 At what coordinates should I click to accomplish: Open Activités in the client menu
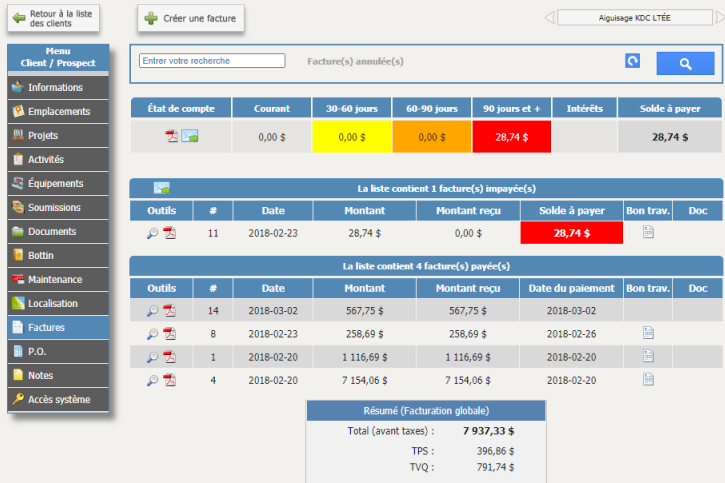pyautogui.click(x=58, y=159)
